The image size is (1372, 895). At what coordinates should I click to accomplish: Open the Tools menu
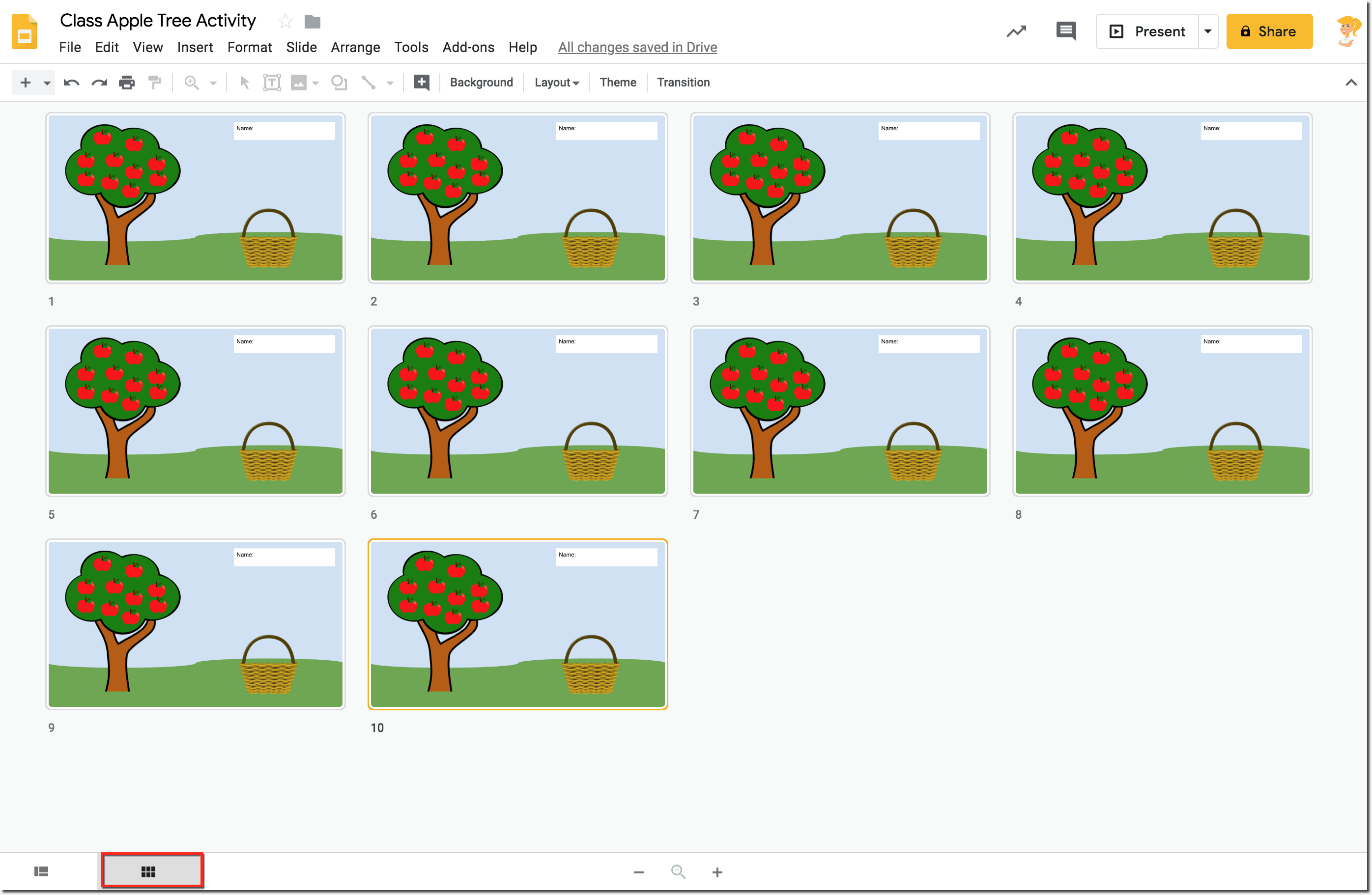(411, 47)
